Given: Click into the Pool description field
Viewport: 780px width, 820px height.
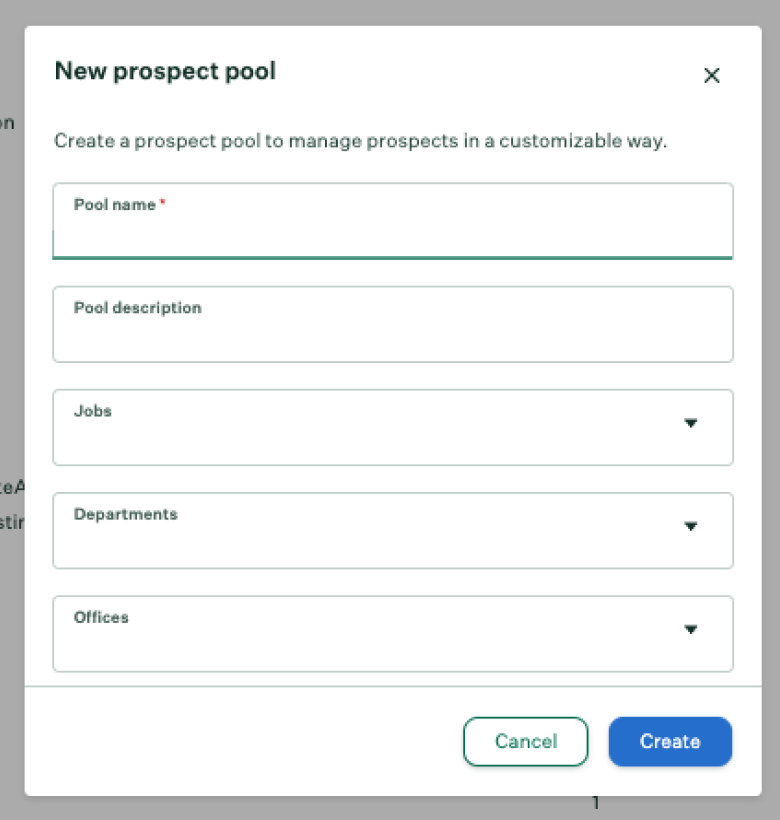Looking at the screenshot, I should [x=393, y=324].
